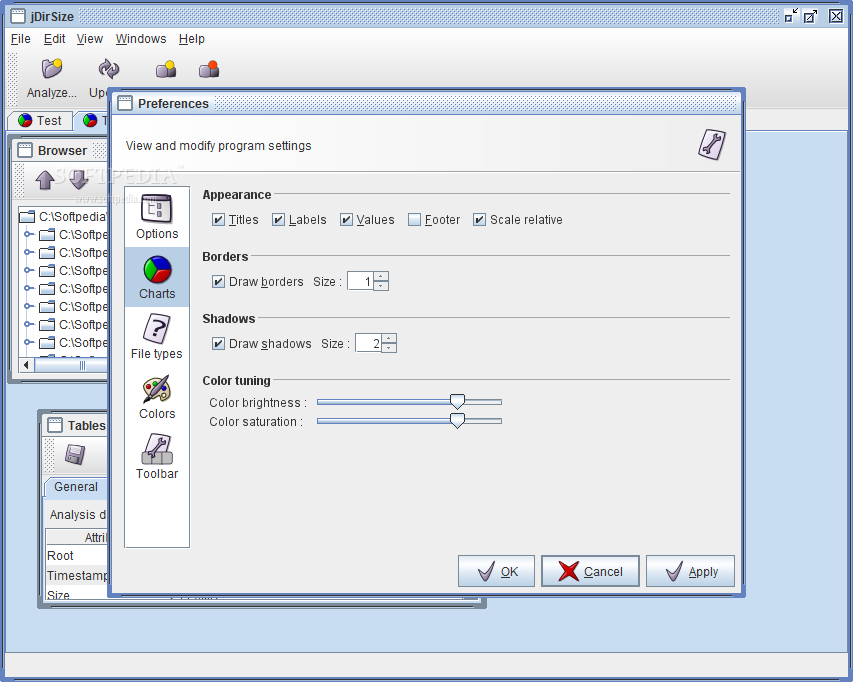The image size is (853, 682).
Task: Select the Root row in Tables window
Action: 77,555
